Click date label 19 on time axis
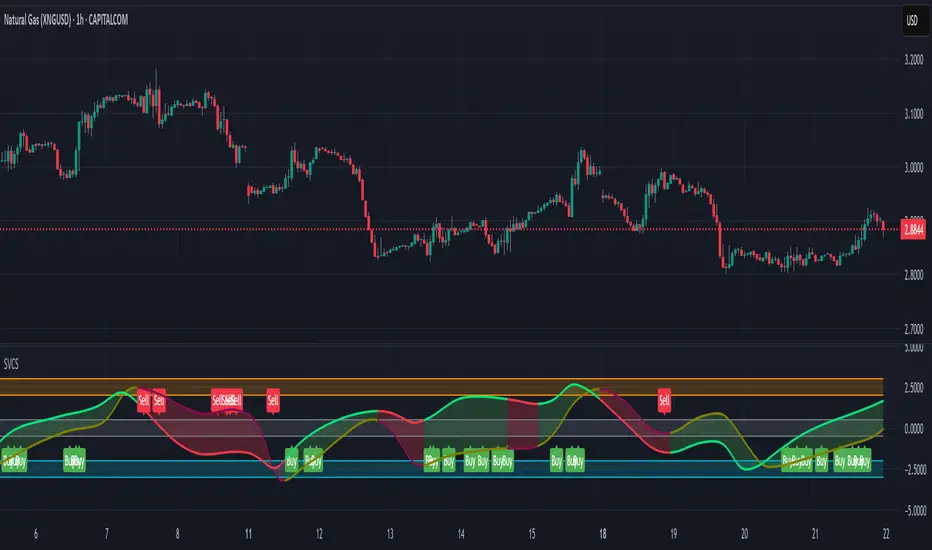This screenshot has width=932, height=550. (x=673, y=534)
